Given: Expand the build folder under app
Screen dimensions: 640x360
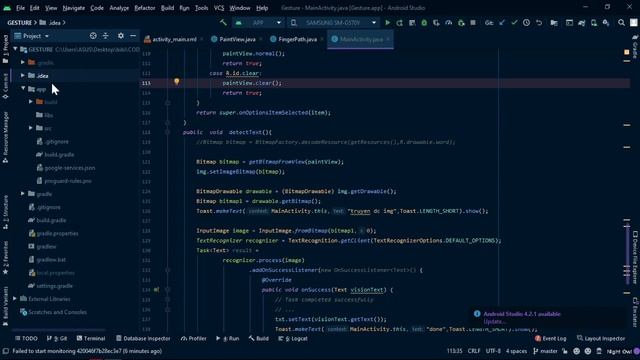Looking at the screenshot, I should click(31, 102).
